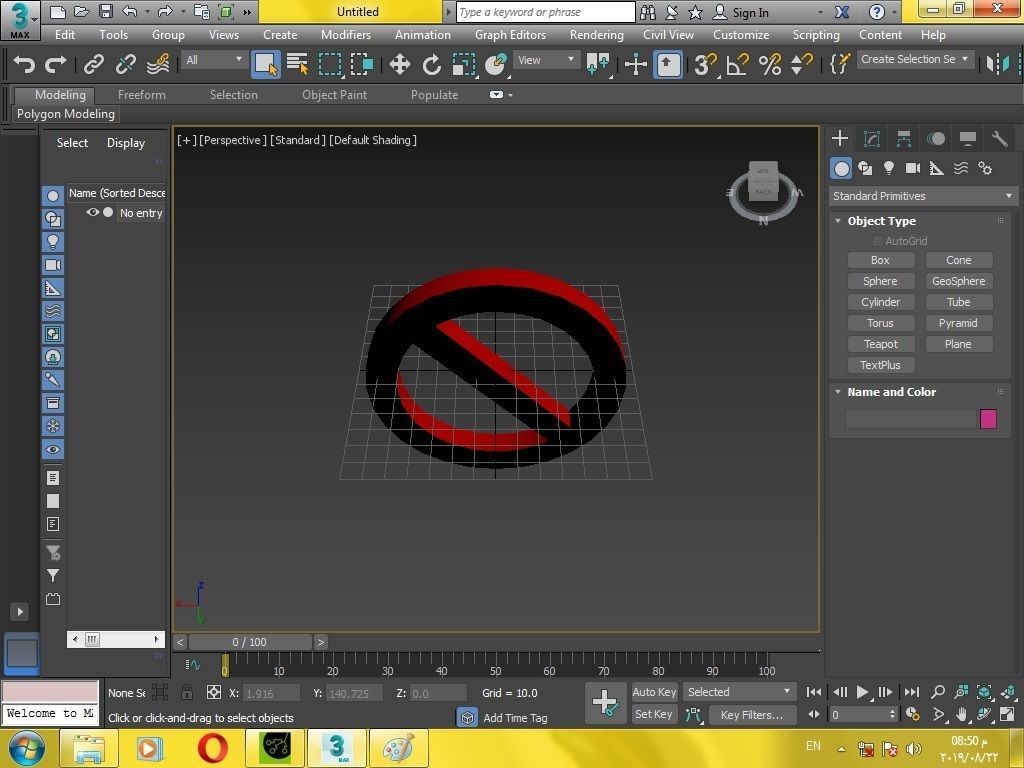Viewport: 1024px width, 768px height.
Task: Open the 3ds Max application menu
Action: point(20,20)
